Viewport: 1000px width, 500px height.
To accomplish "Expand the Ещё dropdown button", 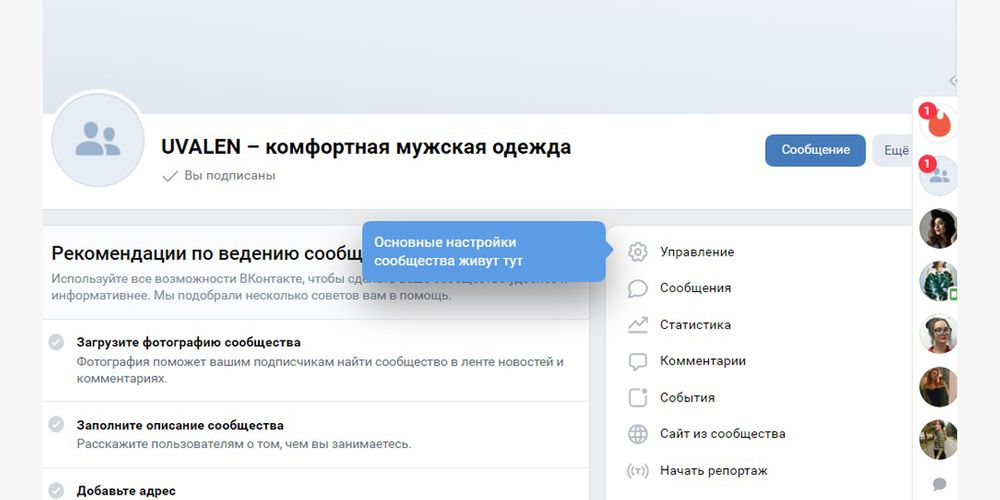I will 893,151.
